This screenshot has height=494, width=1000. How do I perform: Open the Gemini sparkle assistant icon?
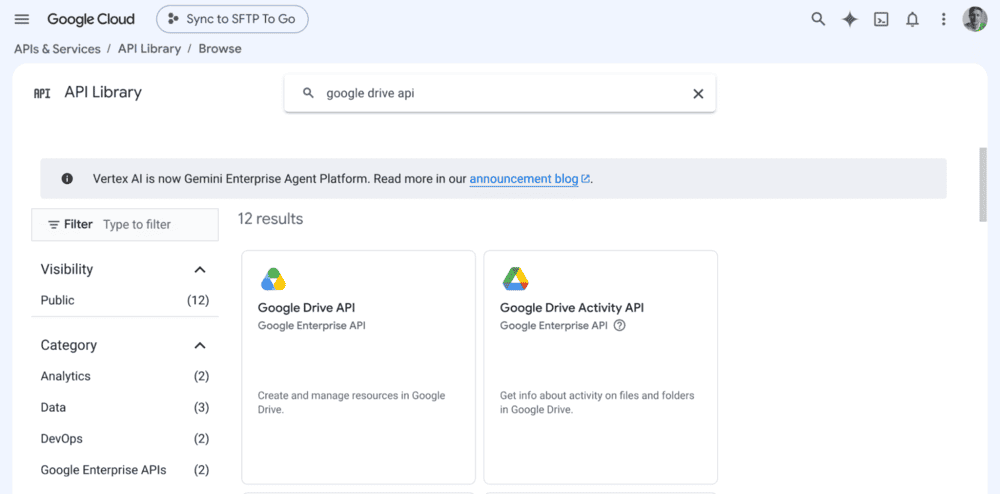[849, 19]
